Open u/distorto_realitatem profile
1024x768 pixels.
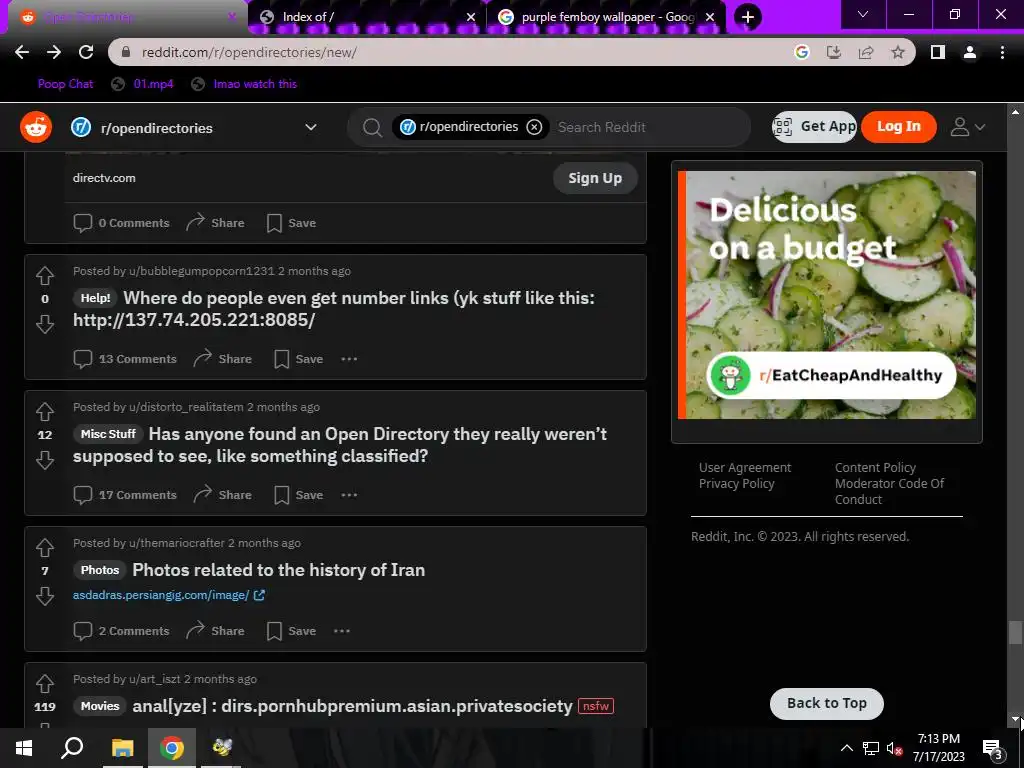(x=186, y=407)
